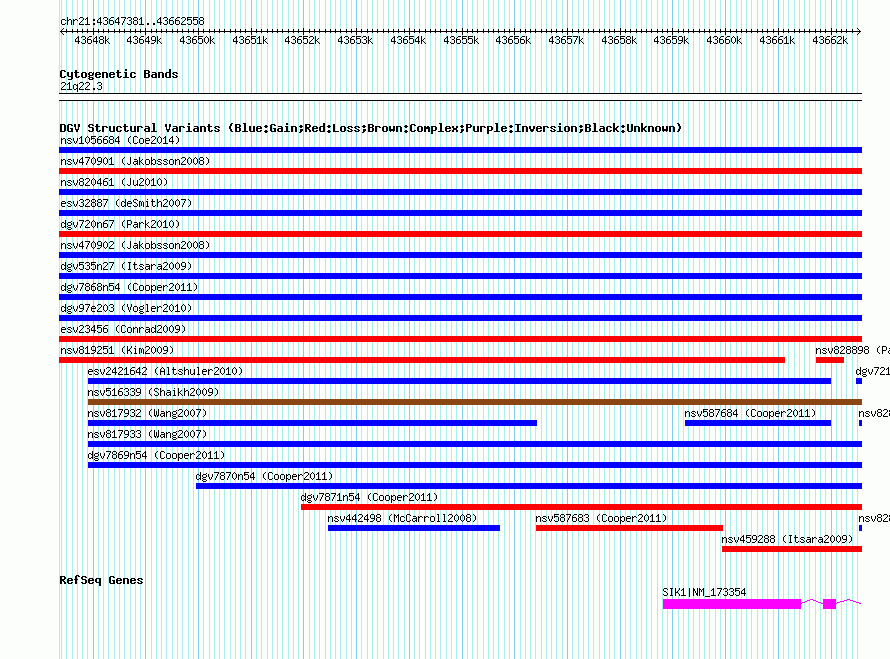Click the brown nsv516339 (Shaikh2009) complex bar
The width and height of the screenshot is (890, 659).
[x=475, y=402]
